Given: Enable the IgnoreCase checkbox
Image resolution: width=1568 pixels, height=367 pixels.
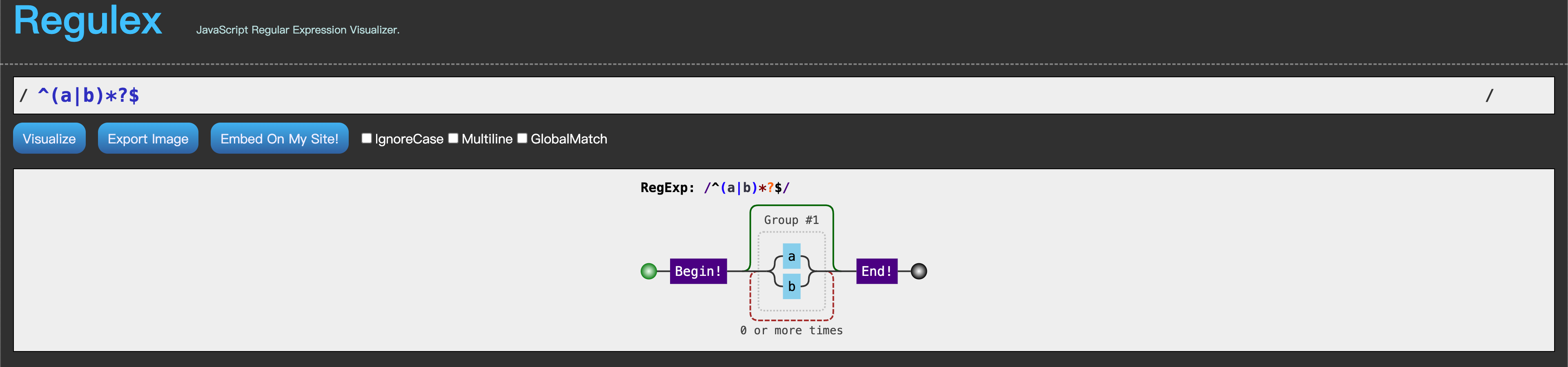Looking at the screenshot, I should coord(366,139).
